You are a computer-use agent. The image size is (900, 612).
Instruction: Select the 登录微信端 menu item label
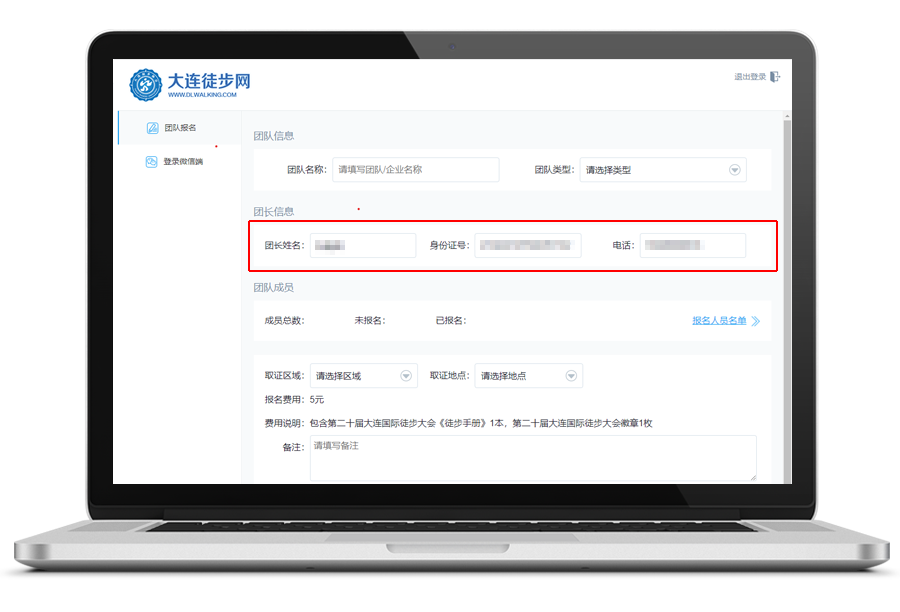[x=183, y=161]
